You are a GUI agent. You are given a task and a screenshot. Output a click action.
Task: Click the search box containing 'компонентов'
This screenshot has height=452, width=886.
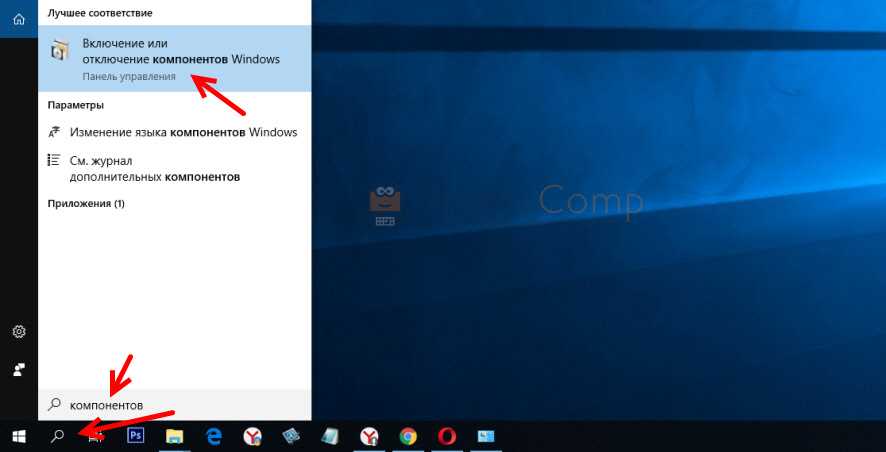175,405
